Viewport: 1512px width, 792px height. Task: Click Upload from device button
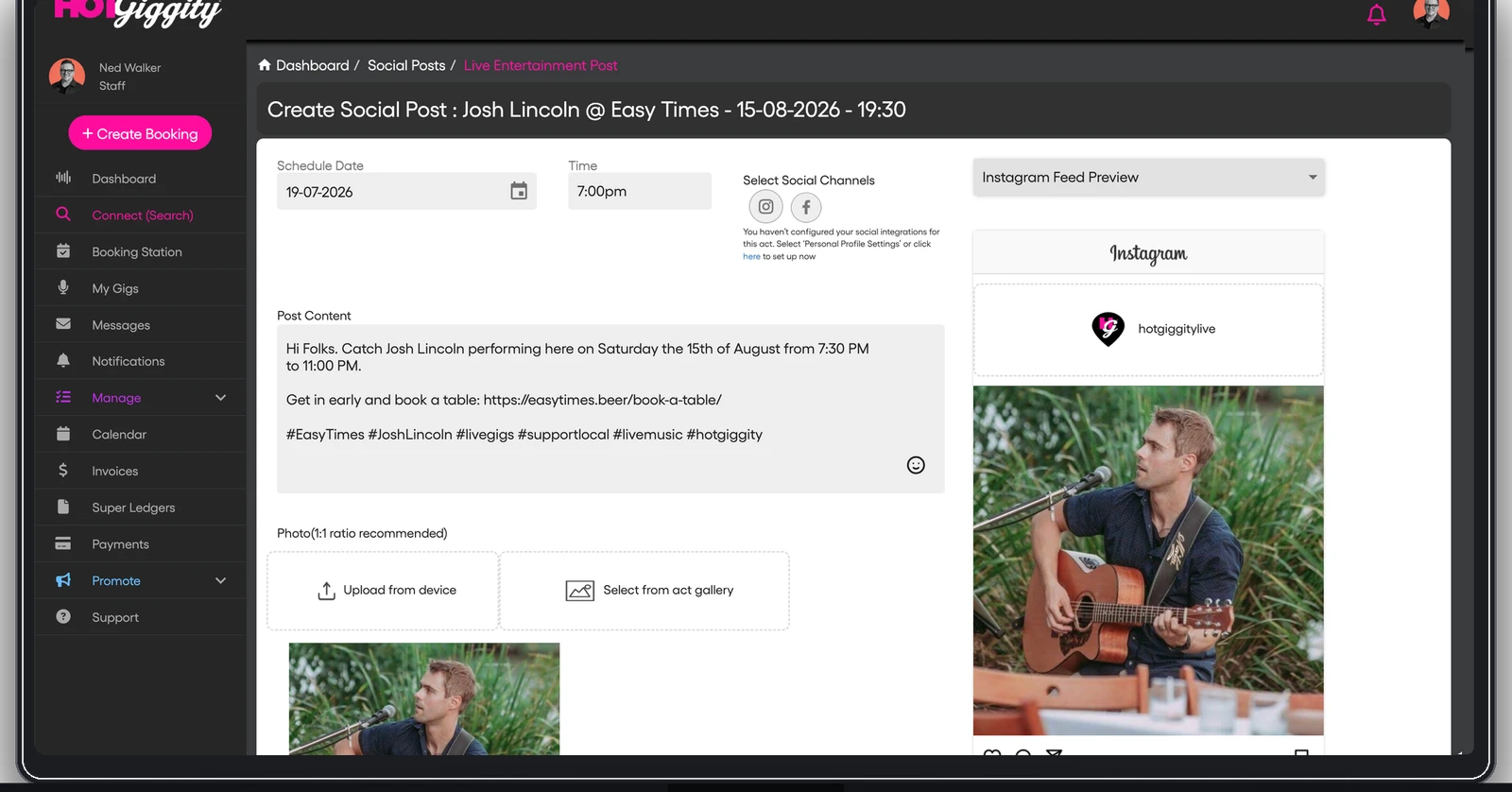[383, 591]
